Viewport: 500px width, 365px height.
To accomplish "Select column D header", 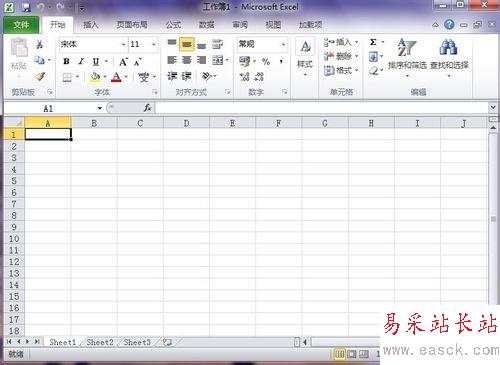I will click(186, 123).
